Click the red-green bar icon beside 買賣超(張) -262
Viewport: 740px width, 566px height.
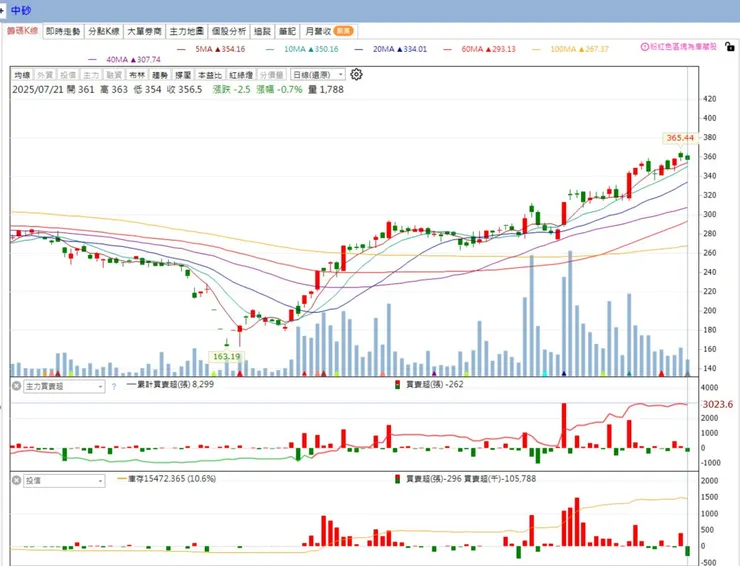point(398,384)
